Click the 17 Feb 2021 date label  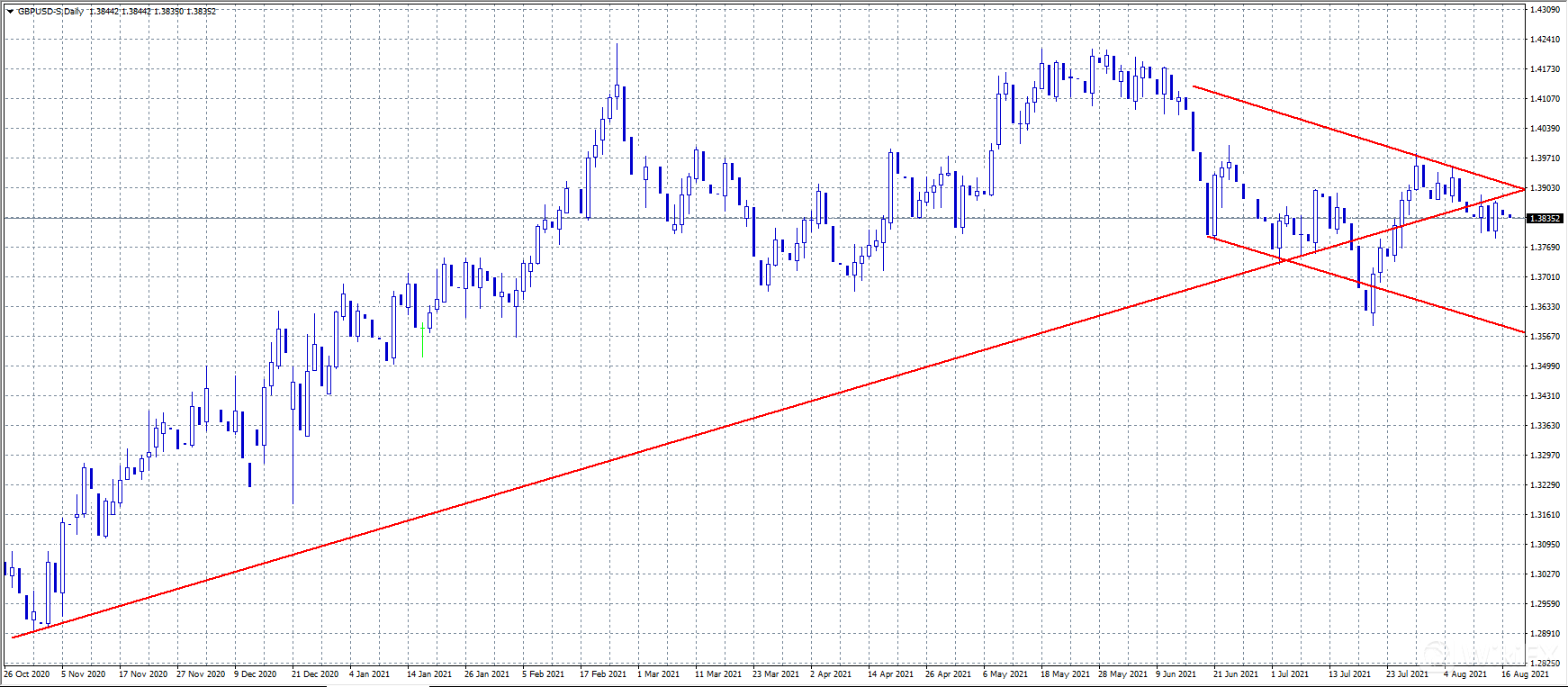[603, 673]
